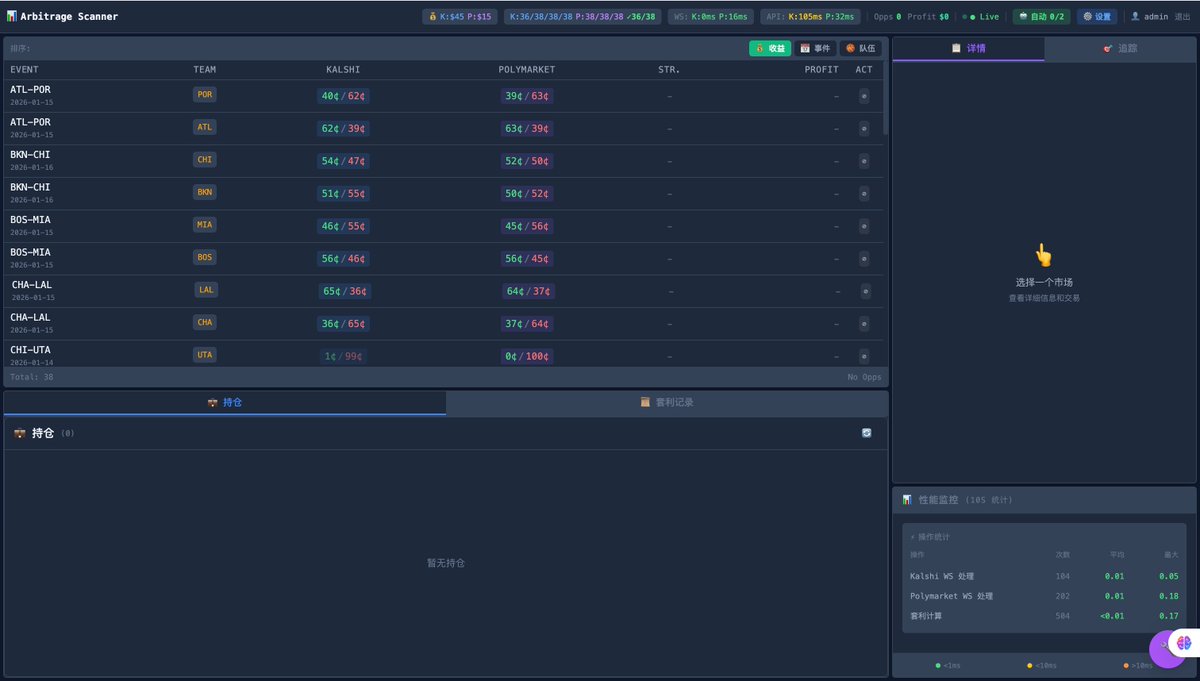1200x681 pixels.
Task: Click the Polymarket WS 处理 stats row
Action: click(1044, 596)
